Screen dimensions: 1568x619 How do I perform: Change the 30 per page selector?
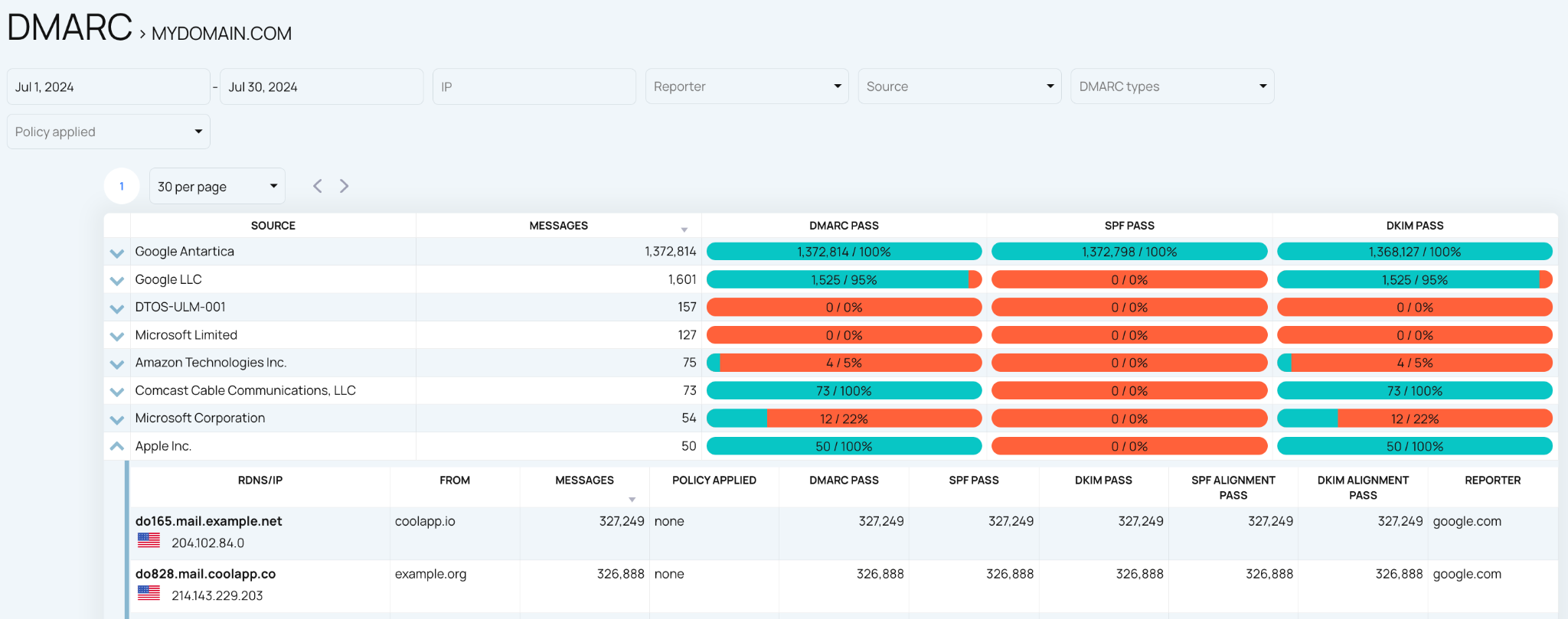click(217, 186)
